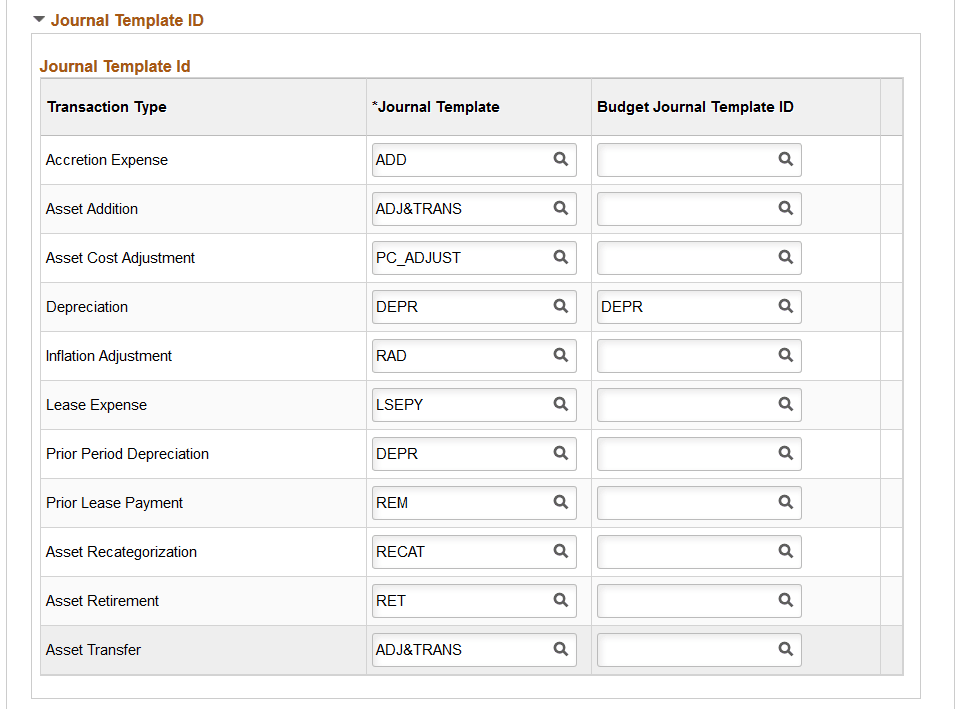The width and height of the screenshot is (966, 709).
Task: Open the RET lookup for Asset Retirement
Action: 560,601
